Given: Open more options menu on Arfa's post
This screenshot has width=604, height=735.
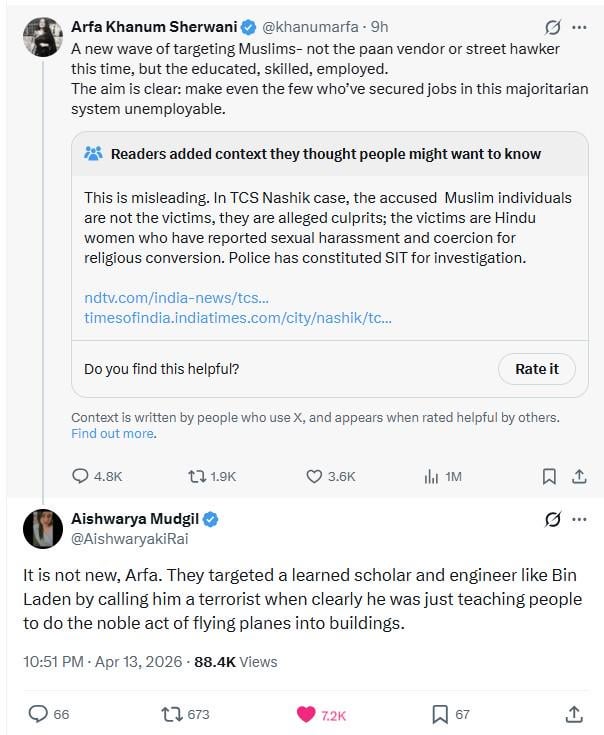Looking at the screenshot, I should coord(580,27).
